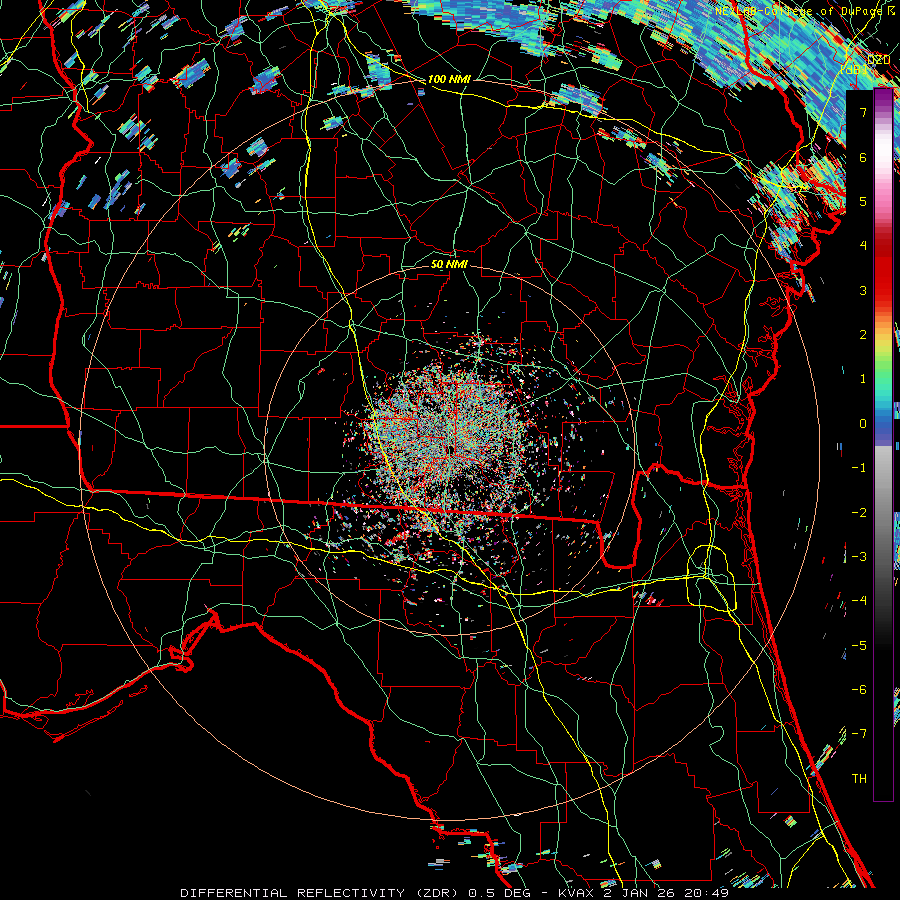This screenshot has height=900, width=900.
Task: Click the "1" value on the color scale
Action: click(863, 379)
